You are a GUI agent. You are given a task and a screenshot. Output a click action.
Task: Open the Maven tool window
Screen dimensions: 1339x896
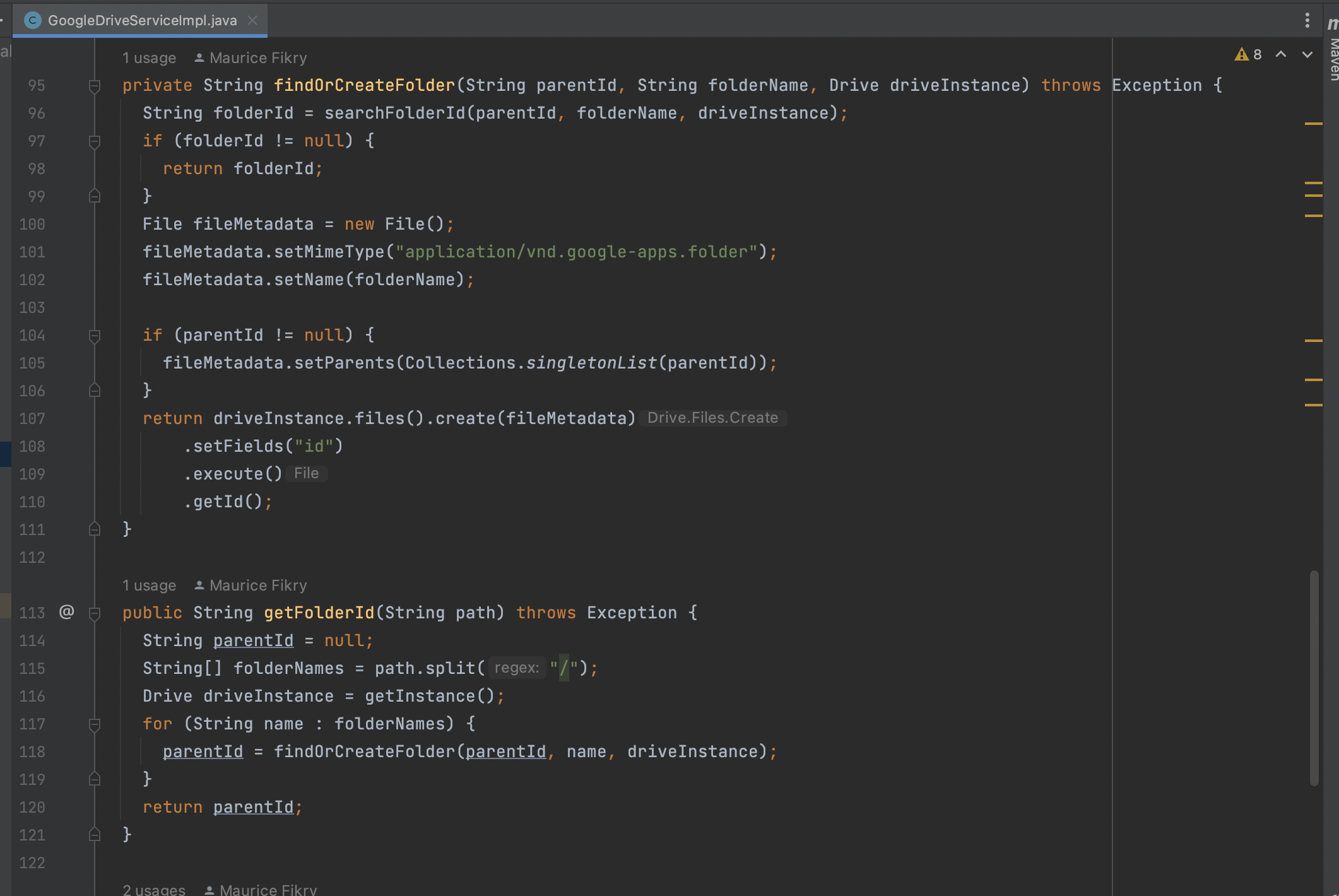coord(1333,50)
